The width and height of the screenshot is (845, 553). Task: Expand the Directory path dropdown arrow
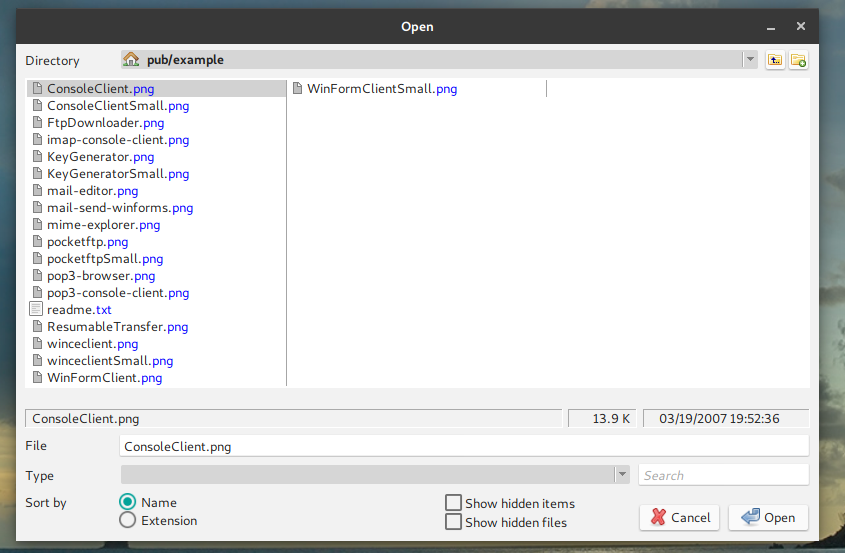[x=750, y=60]
